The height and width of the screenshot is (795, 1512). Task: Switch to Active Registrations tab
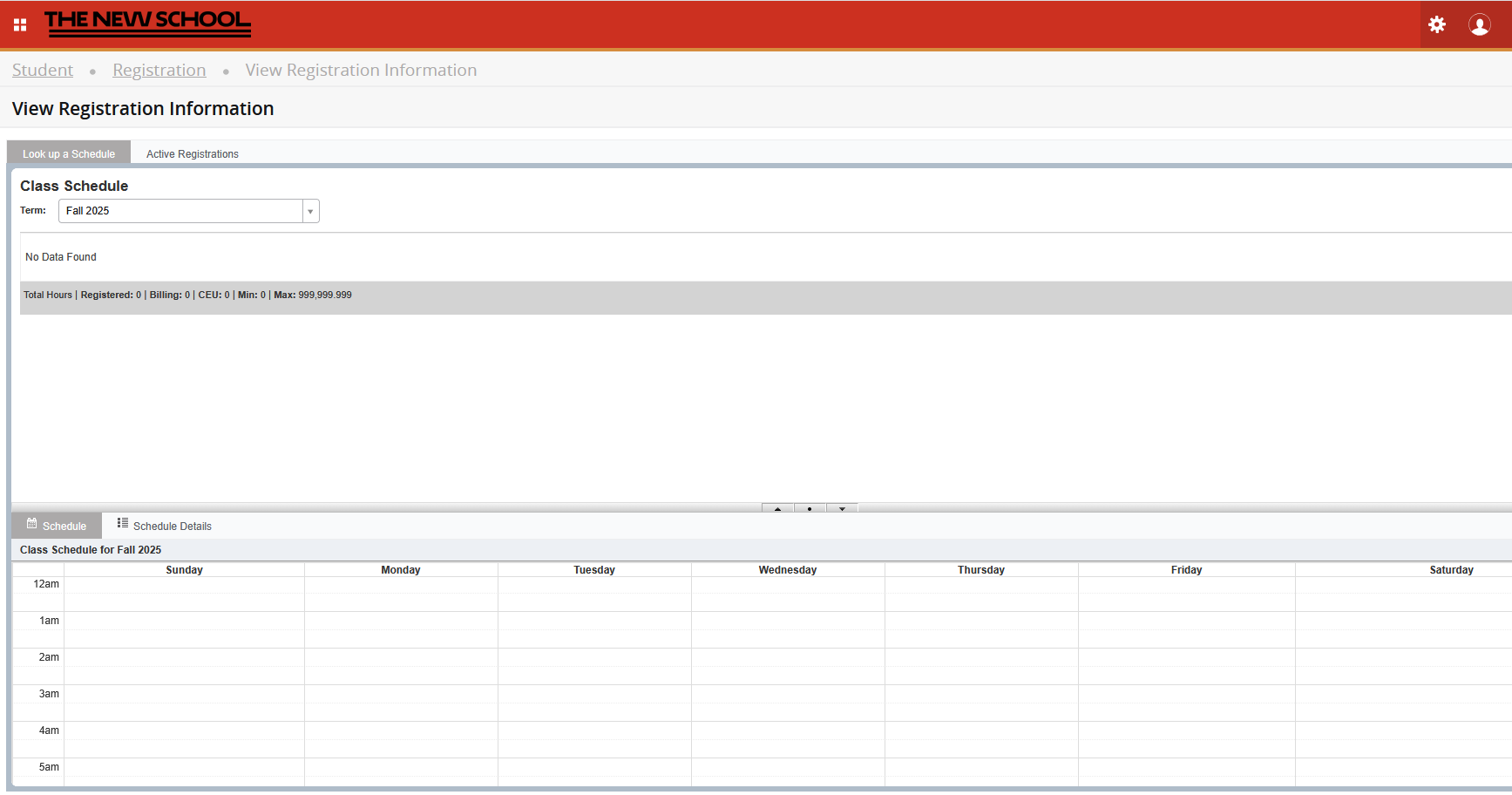coord(192,154)
